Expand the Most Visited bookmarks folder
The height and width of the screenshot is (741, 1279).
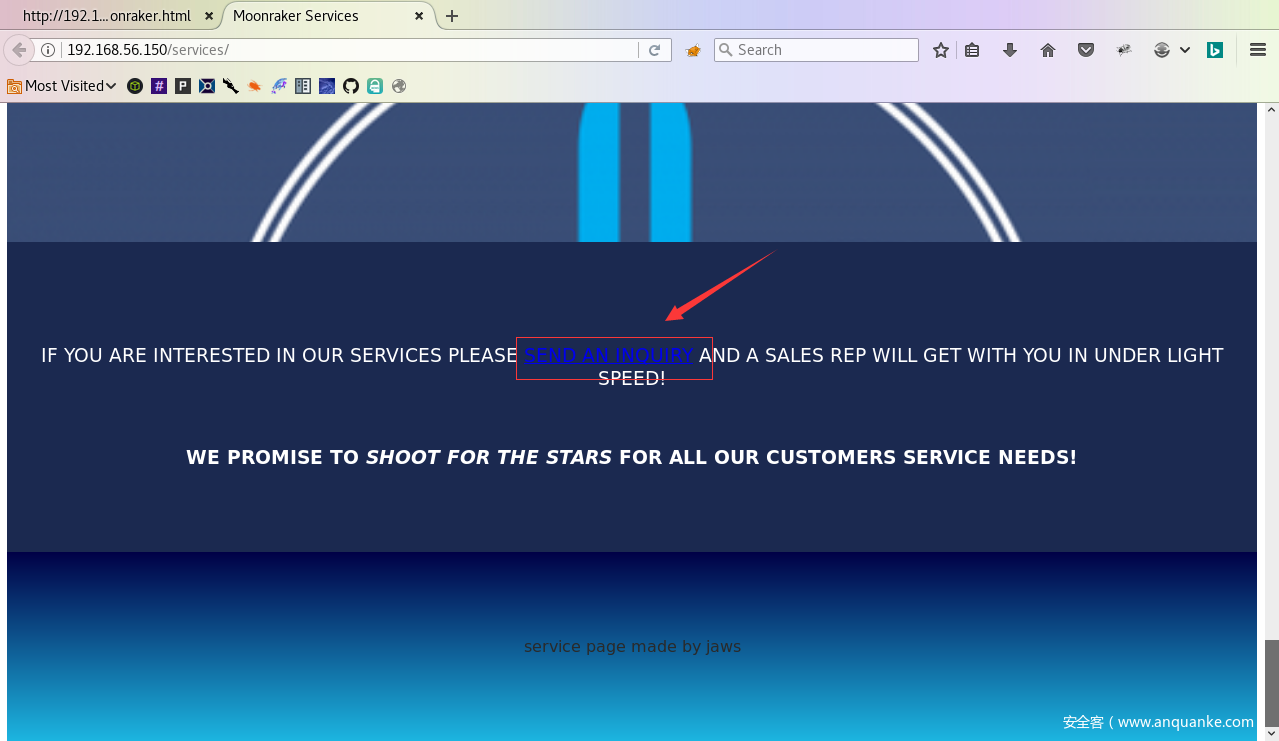coord(62,86)
